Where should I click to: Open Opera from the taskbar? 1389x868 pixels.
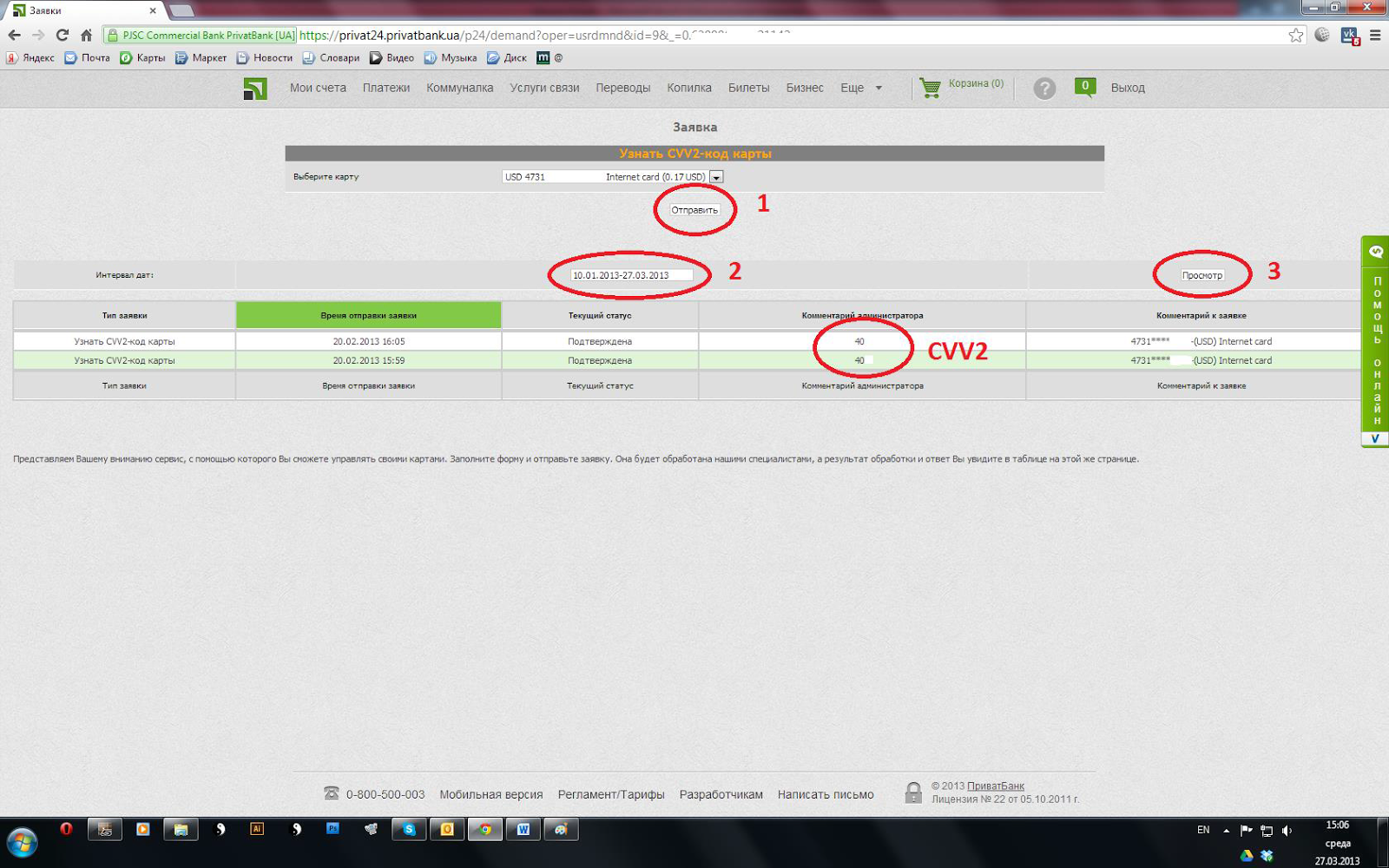coord(66,830)
